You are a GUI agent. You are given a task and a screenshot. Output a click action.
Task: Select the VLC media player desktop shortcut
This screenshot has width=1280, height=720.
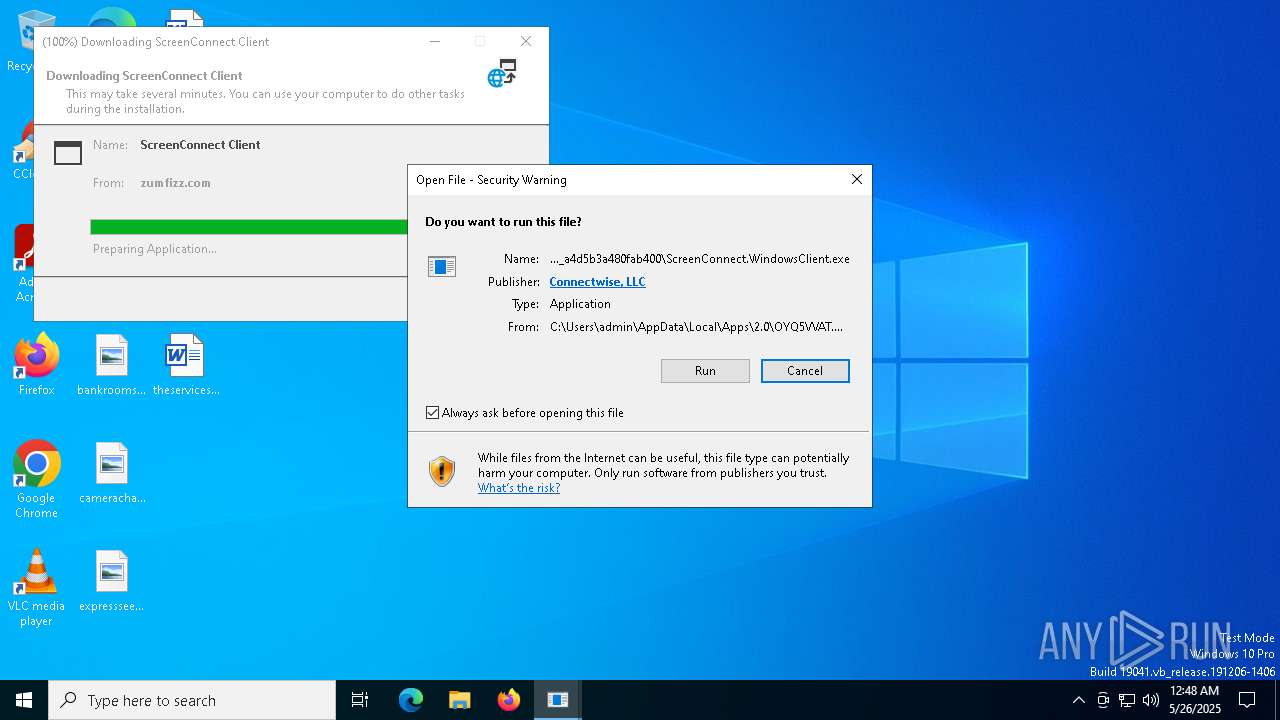(x=37, y=588)
